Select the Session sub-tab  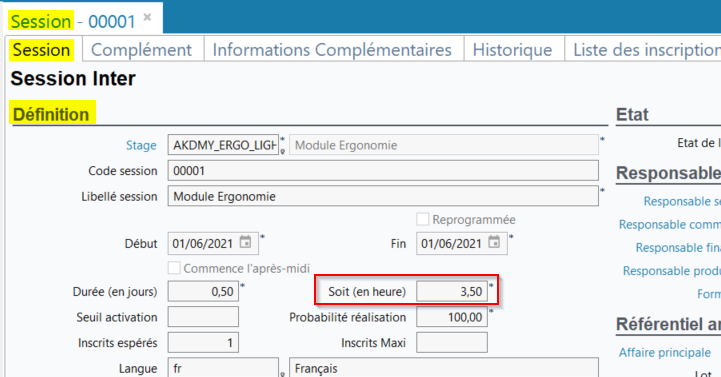coord(41,50)
